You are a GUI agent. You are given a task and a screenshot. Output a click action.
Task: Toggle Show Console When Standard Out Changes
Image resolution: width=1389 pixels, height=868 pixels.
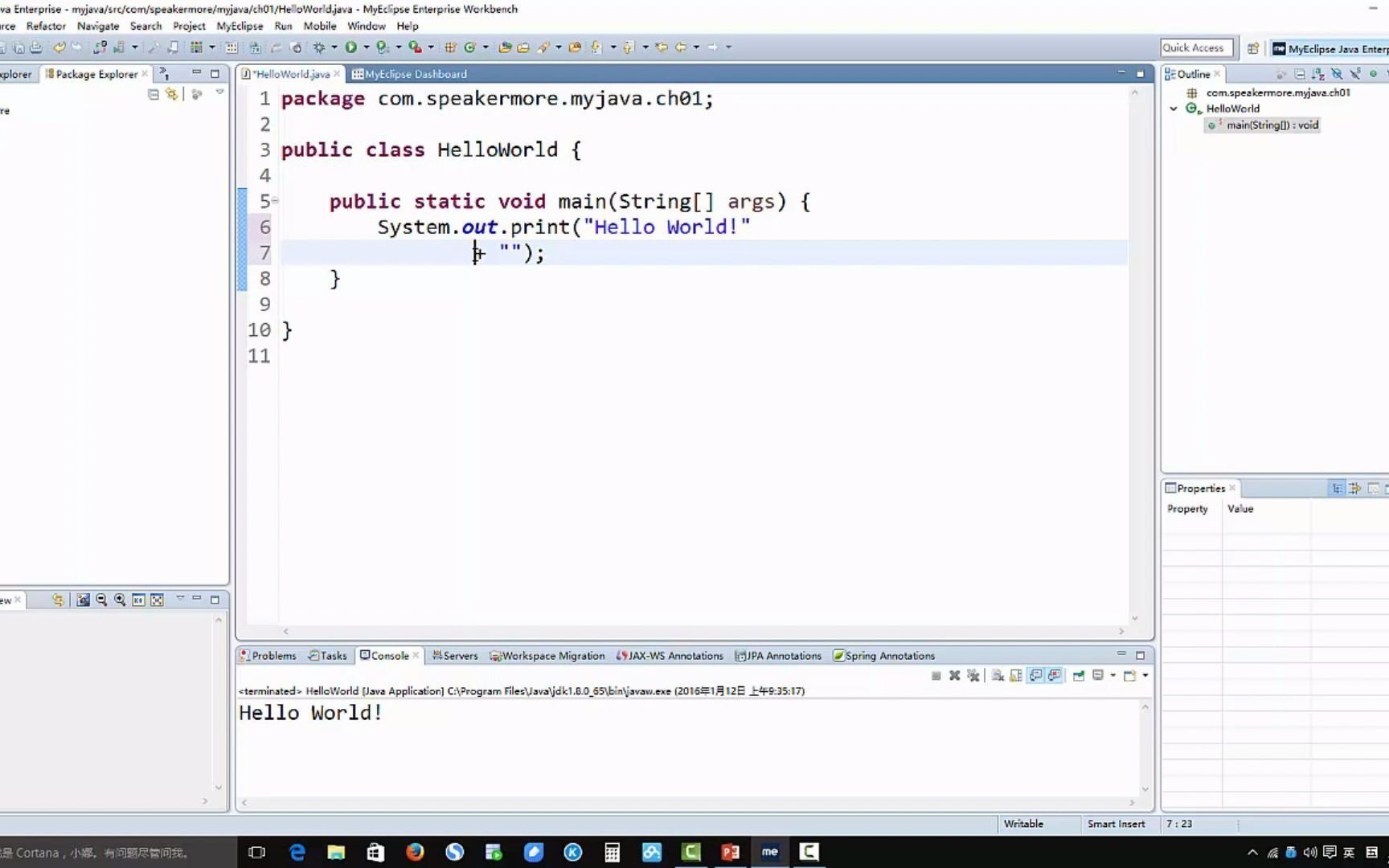point(1035,675)
